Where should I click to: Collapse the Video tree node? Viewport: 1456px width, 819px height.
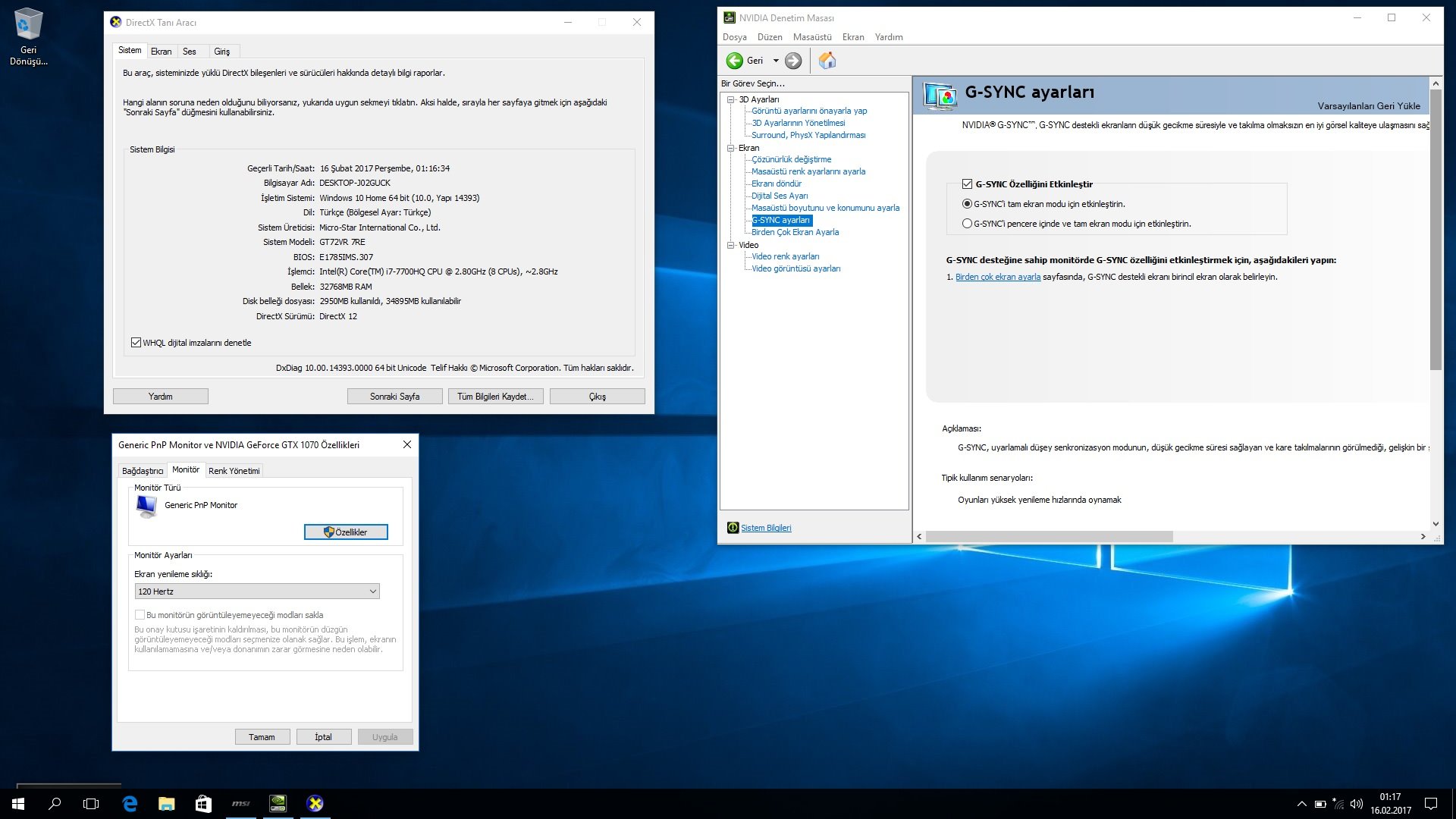coord(730,245)
